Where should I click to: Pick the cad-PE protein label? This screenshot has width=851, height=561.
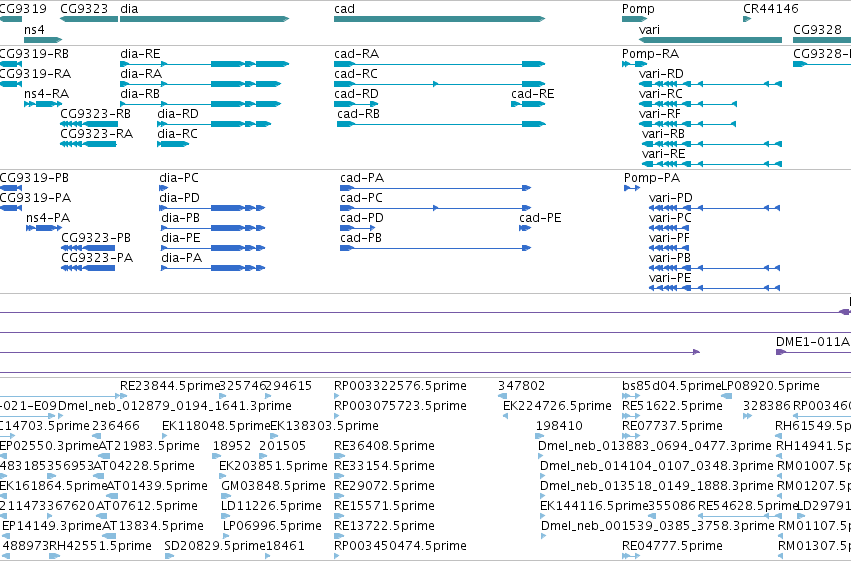tap(540, 218)
